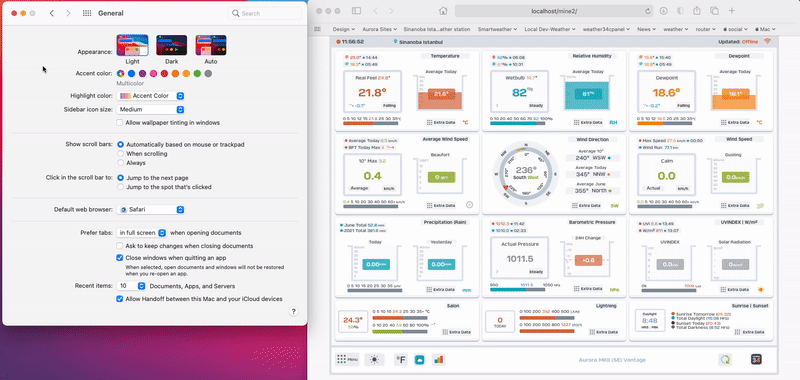Choose the Dark appearance thumbnail
Viewport: 800px width, 380px height.
[171, 45]
